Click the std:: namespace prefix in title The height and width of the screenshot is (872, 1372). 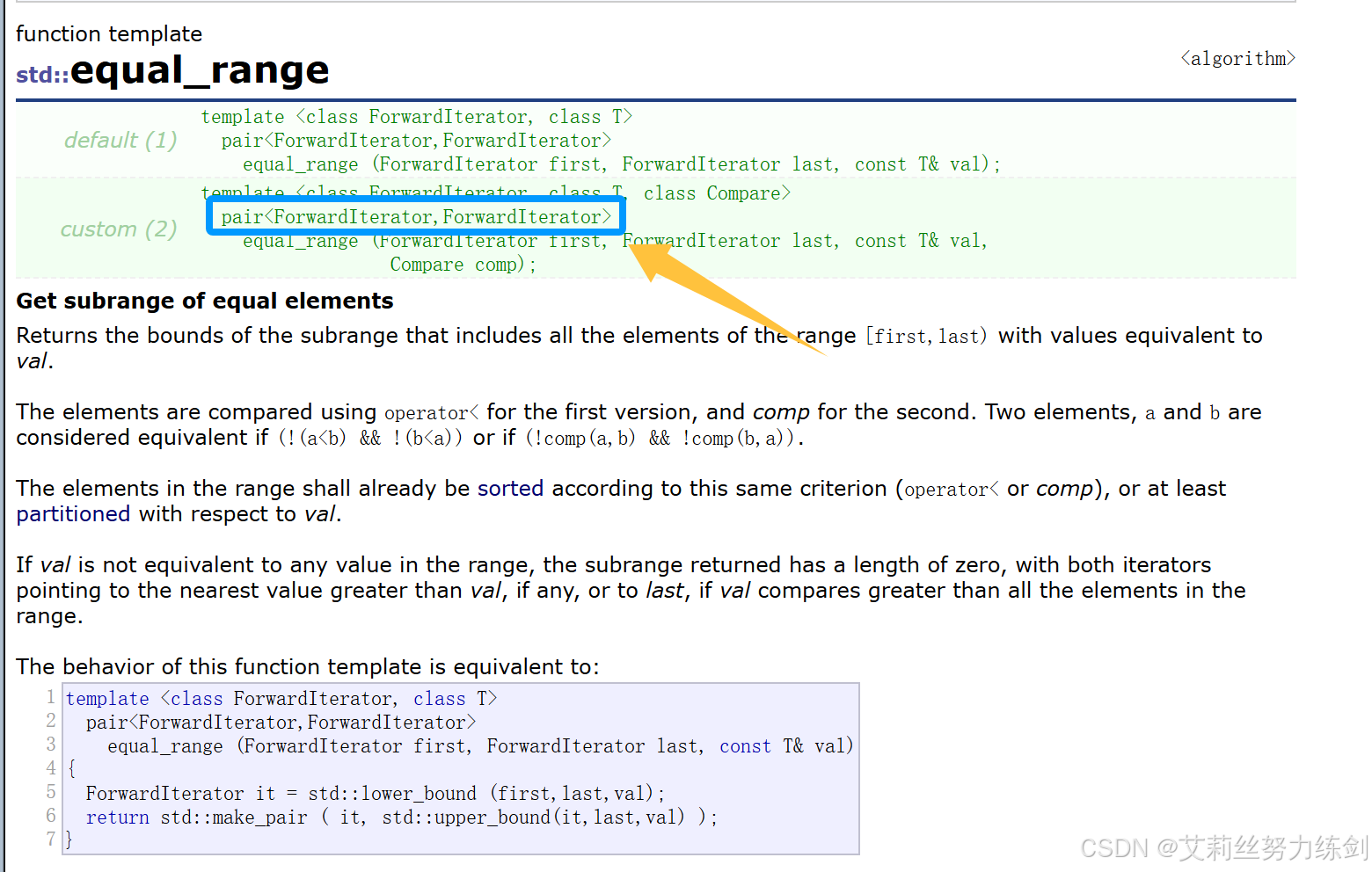(x=42, y=75)
